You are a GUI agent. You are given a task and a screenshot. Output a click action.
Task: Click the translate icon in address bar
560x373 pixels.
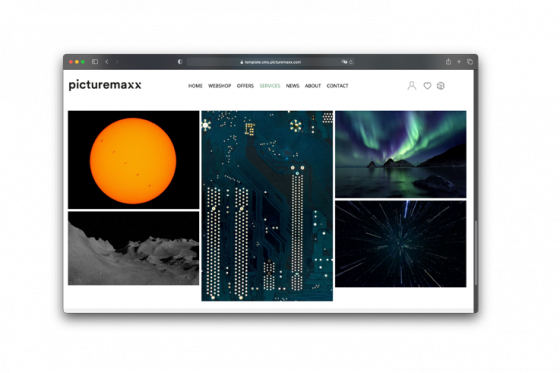344,62
